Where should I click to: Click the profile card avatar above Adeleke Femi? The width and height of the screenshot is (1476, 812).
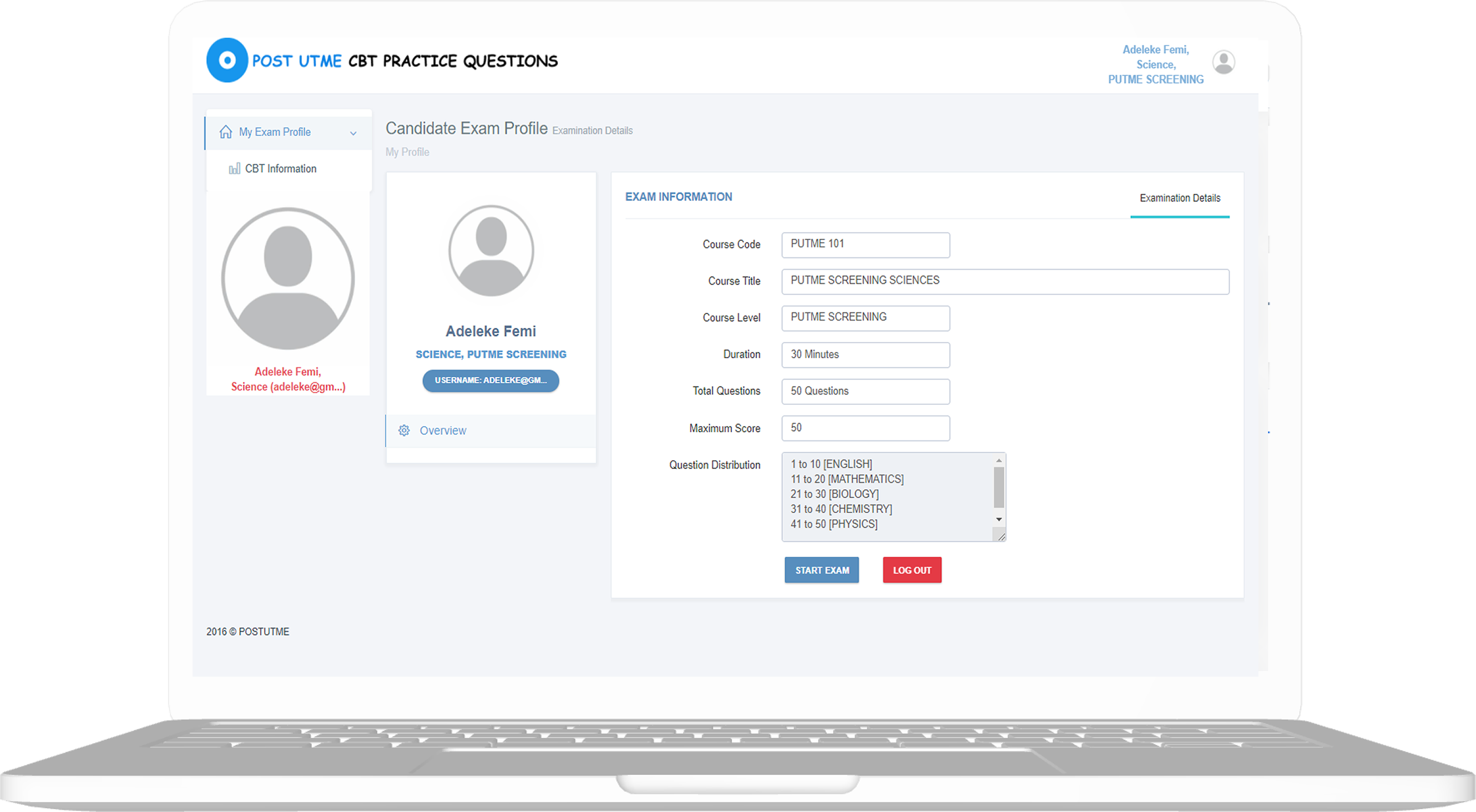click(x=491, y=250)
